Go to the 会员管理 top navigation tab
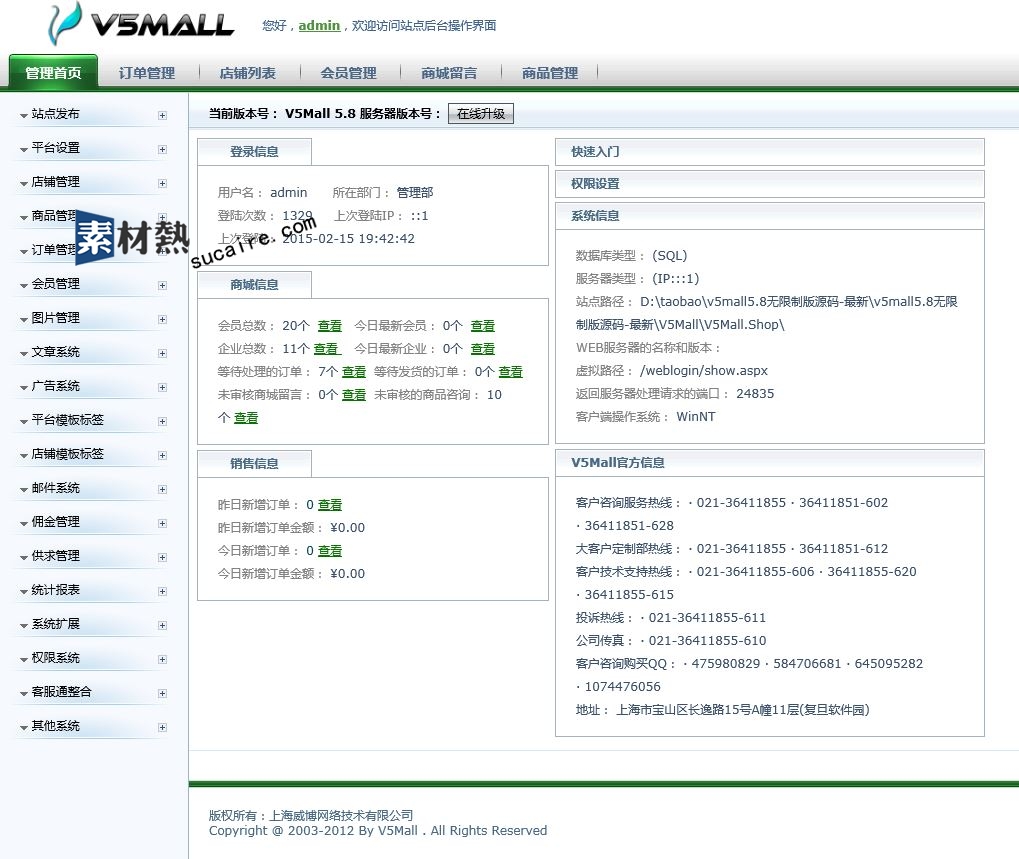This screenshot has height=859, width=1019. pos(348,73)
